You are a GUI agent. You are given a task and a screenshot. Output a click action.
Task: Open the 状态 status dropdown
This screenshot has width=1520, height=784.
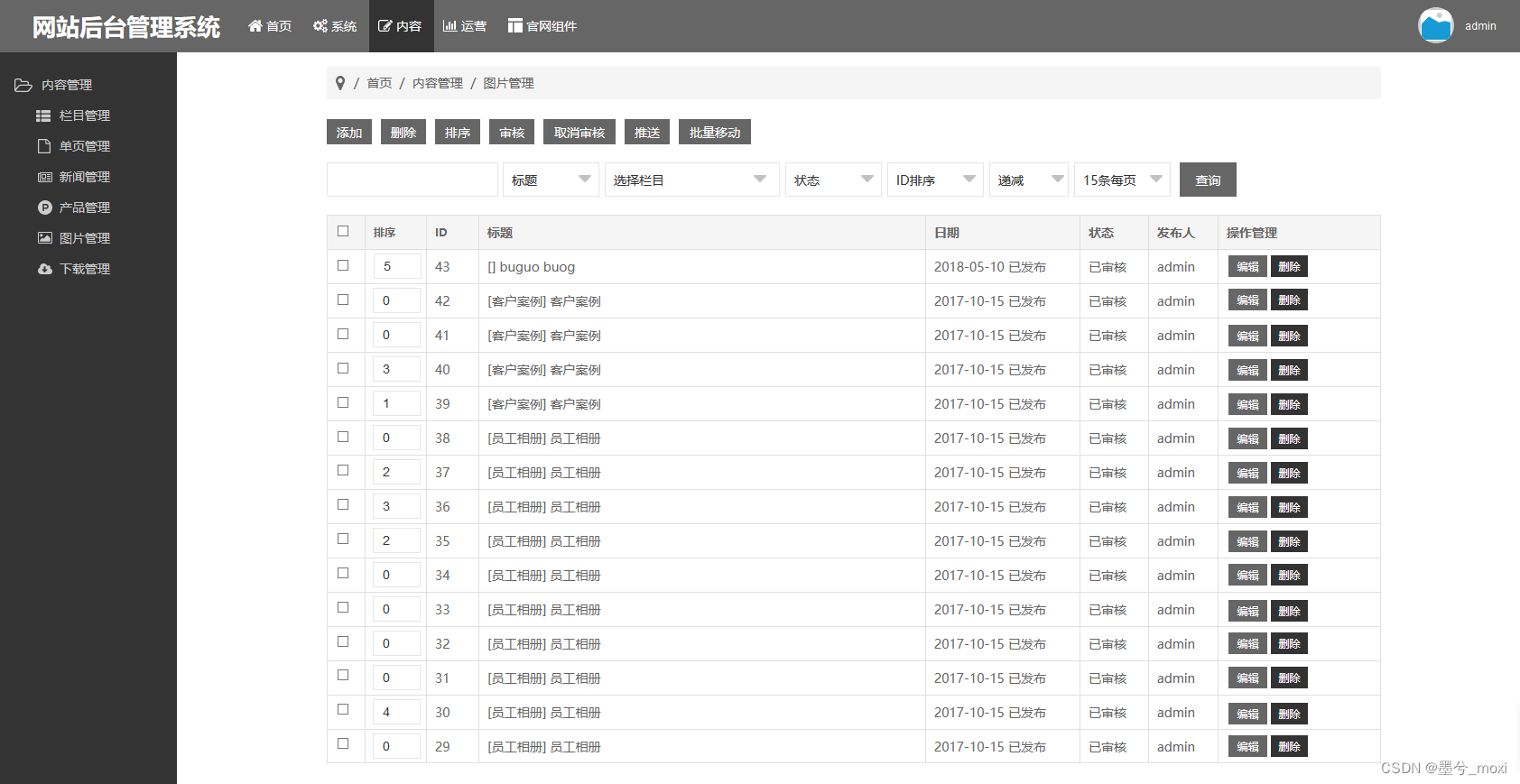[833, 180]
